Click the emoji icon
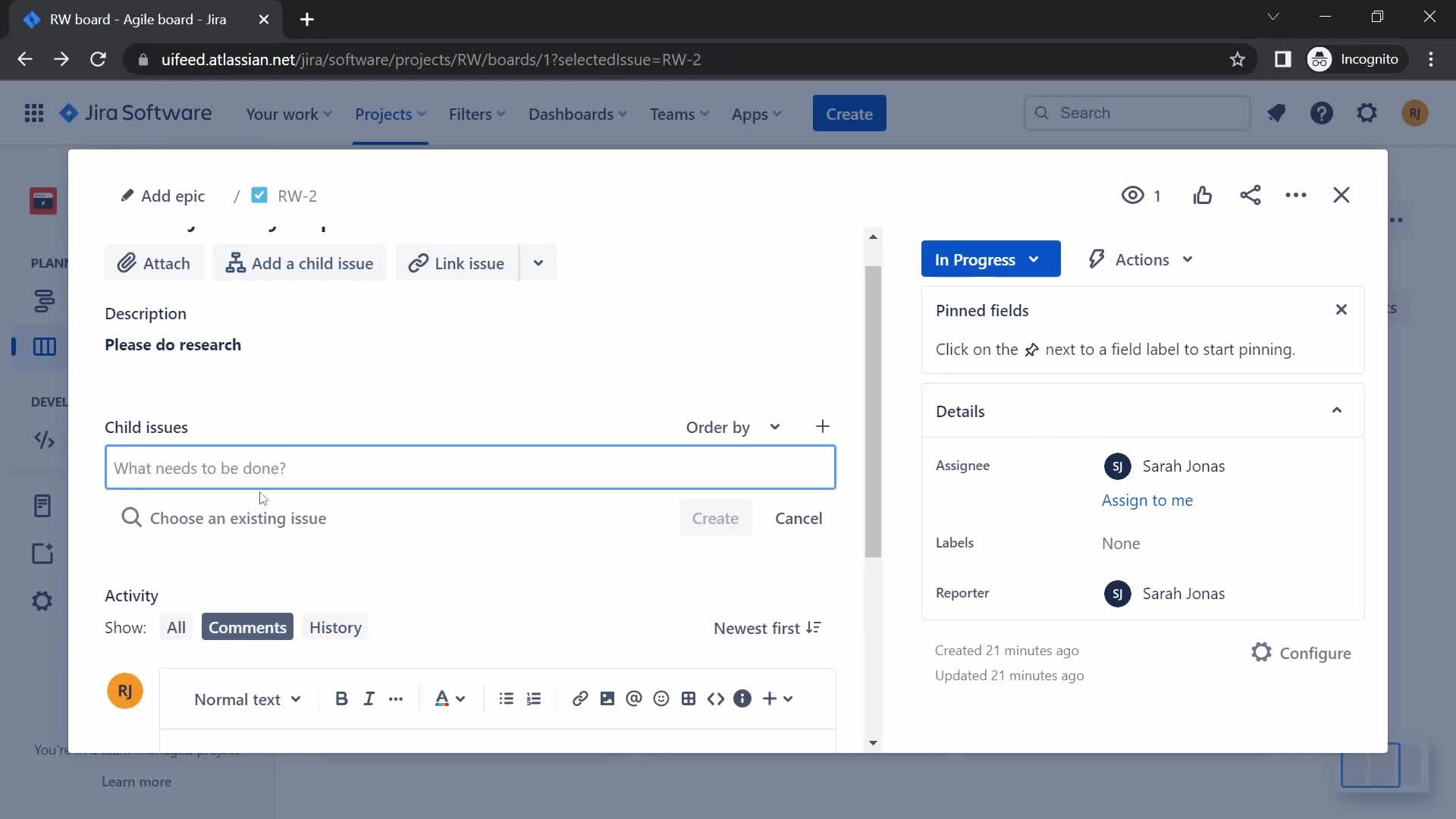 pyautogui.click(x=661, y=699)
